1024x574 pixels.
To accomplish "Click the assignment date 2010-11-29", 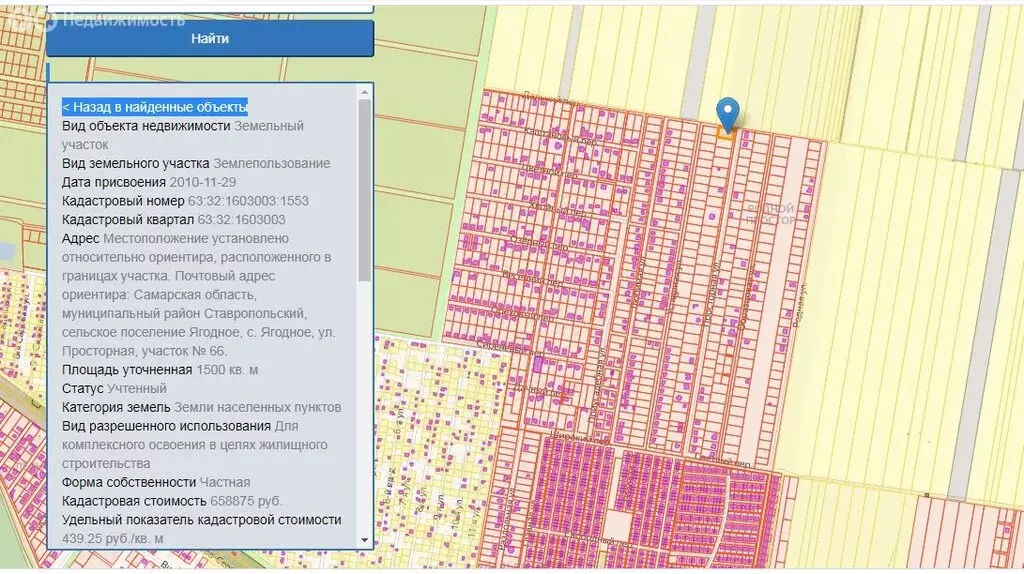I will 202,182.
